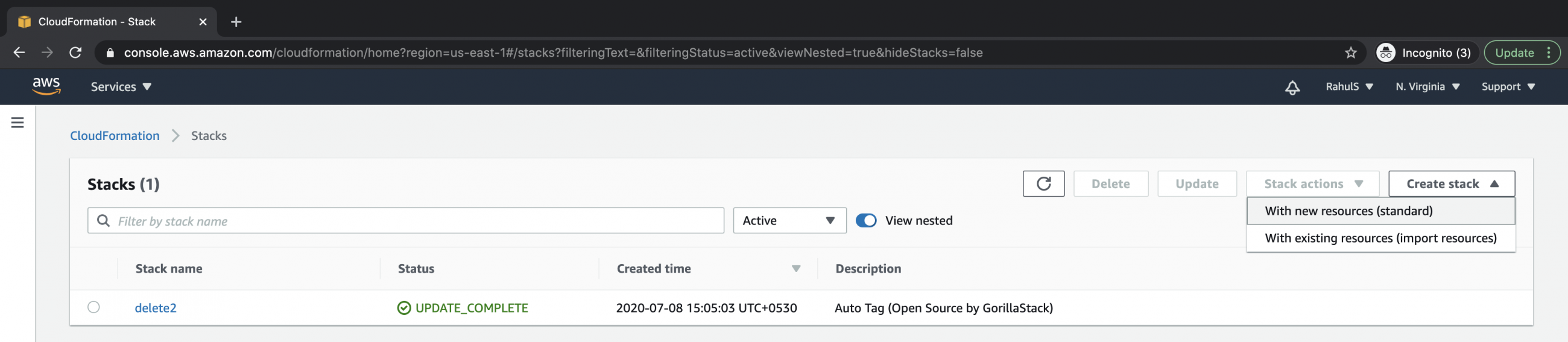Open the Stack actions dropdown

1312,184
